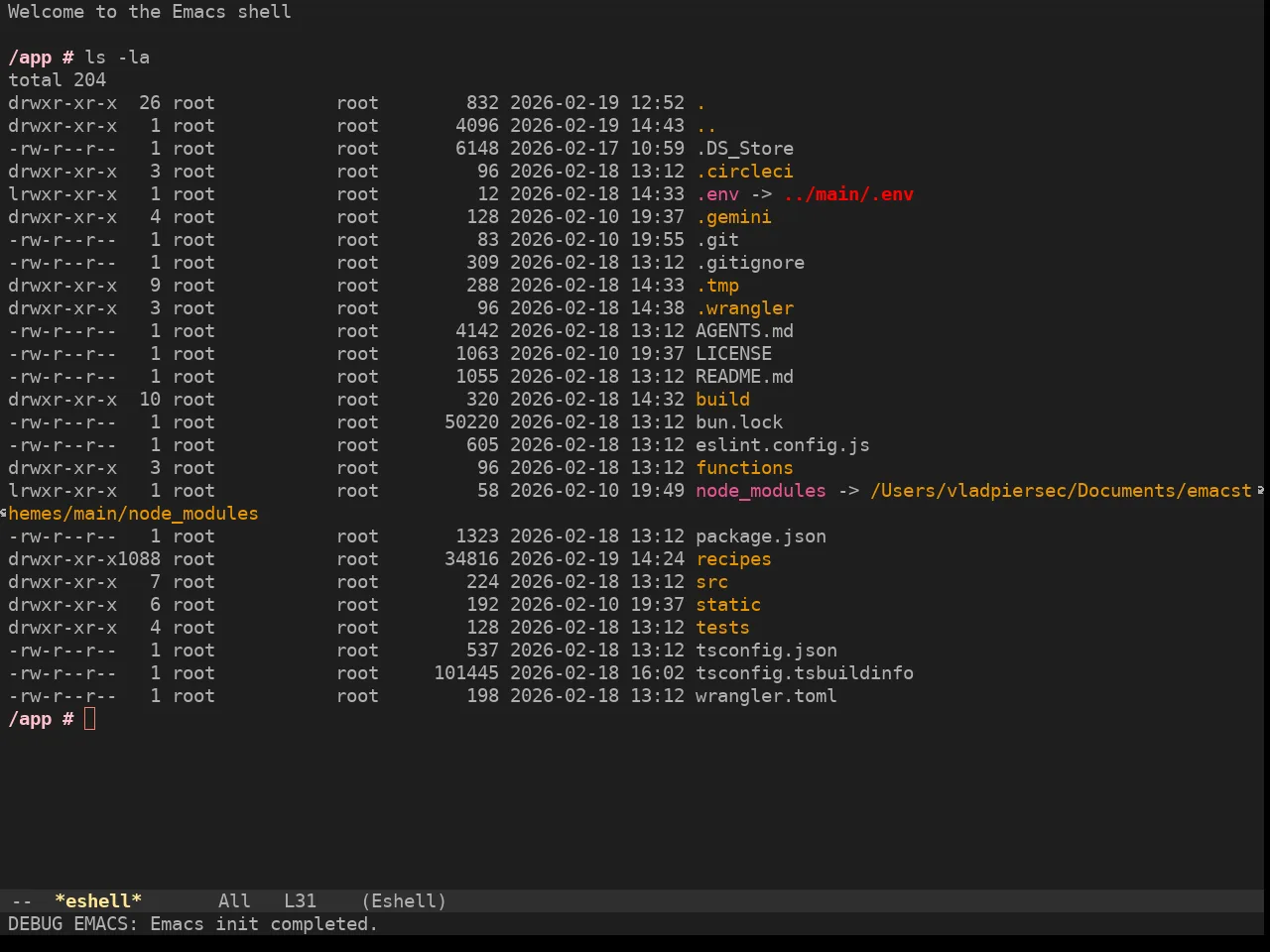This screenshot has width=1270, height=952.
Task: Click the LICENSE file name
Action: tap(733, 354)
